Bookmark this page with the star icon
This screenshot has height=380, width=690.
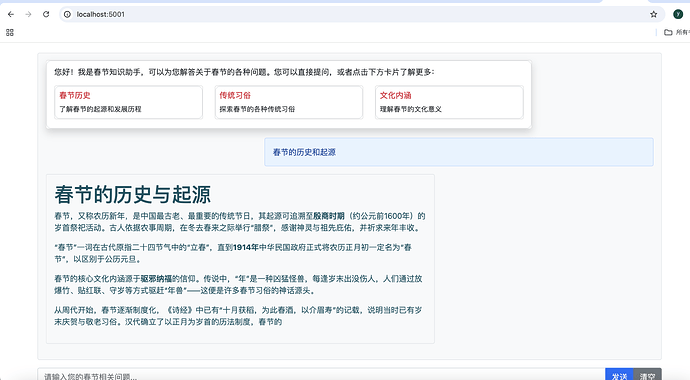click(653, 15)
